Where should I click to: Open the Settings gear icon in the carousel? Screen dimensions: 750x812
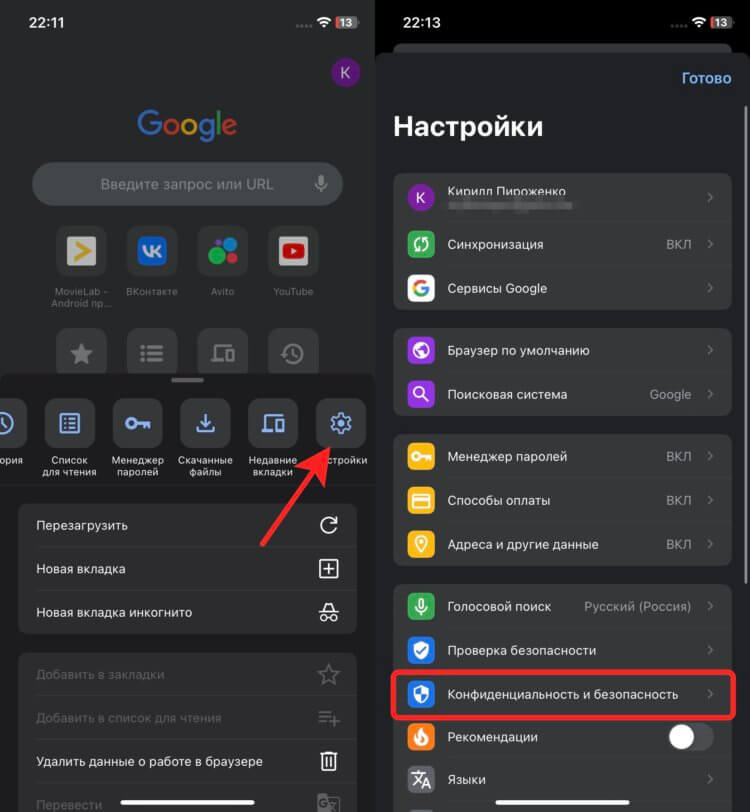341,423
